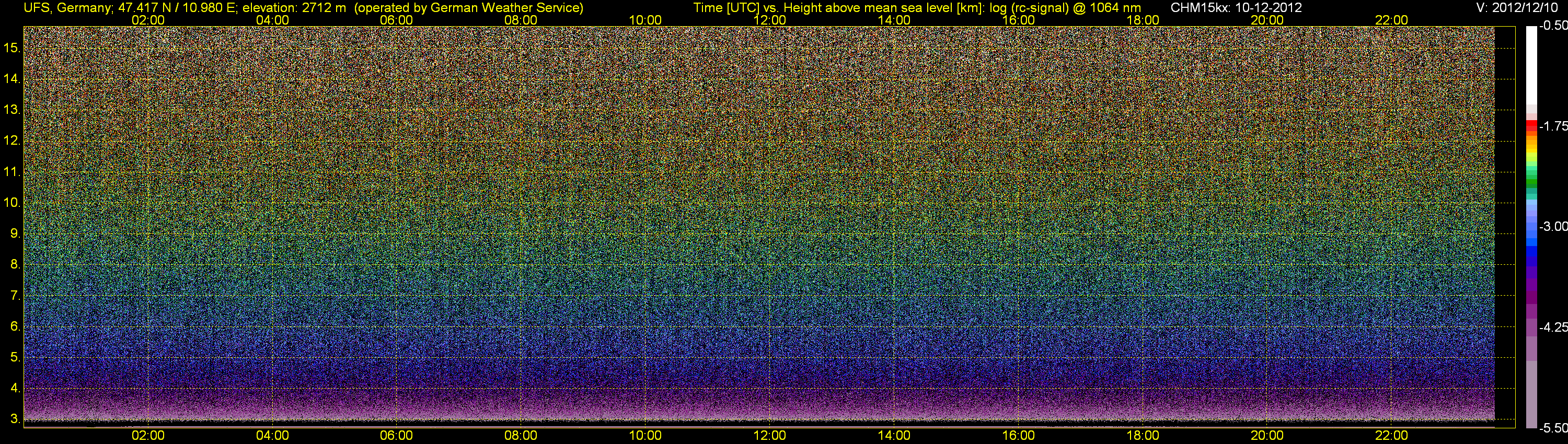Click the -0.50 colorbar value label

(1552, 26)
